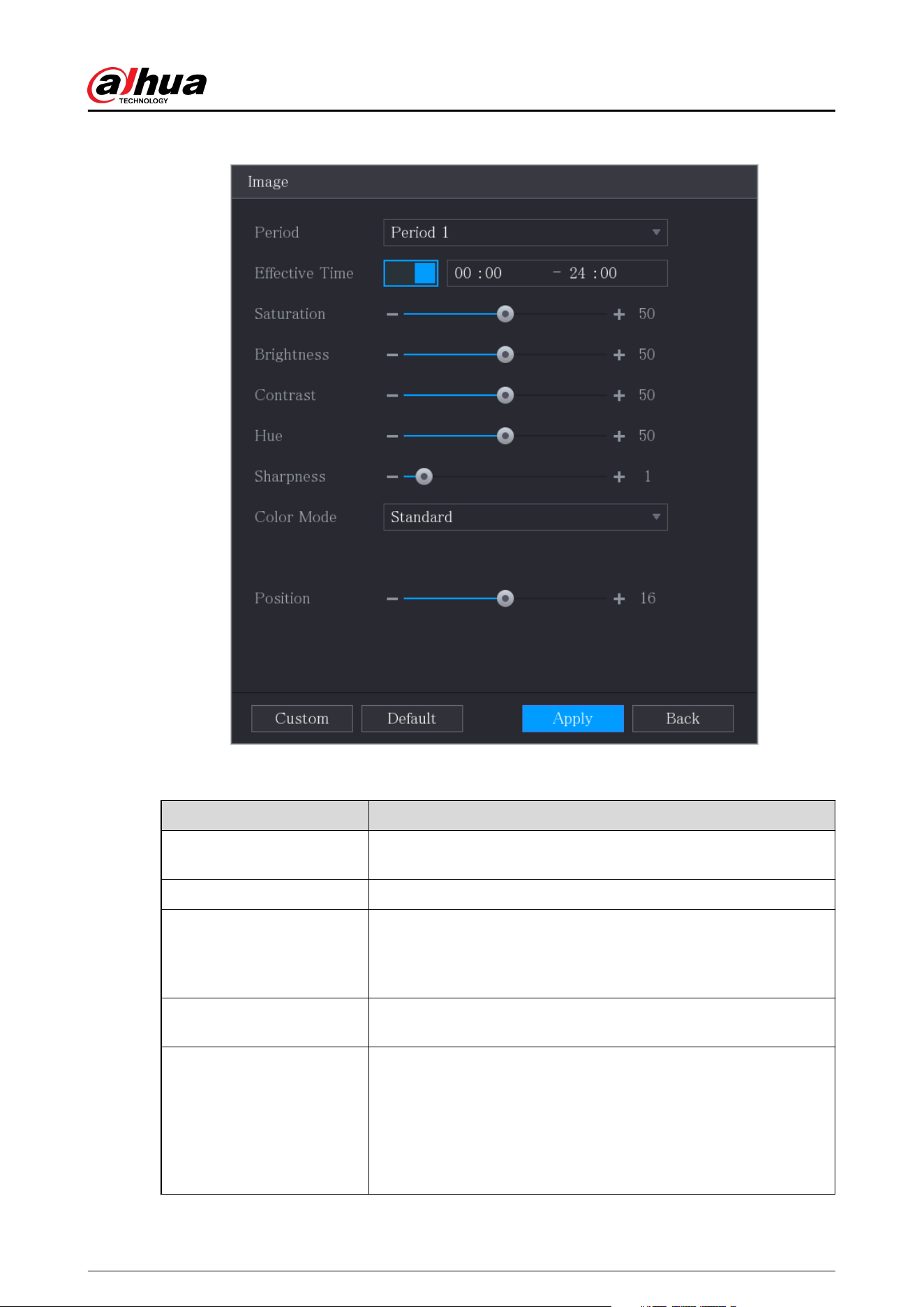Viewport: 924px width, 1307px height.
Task: Toggle the Effective Time switch
Action: pos(410,273)
